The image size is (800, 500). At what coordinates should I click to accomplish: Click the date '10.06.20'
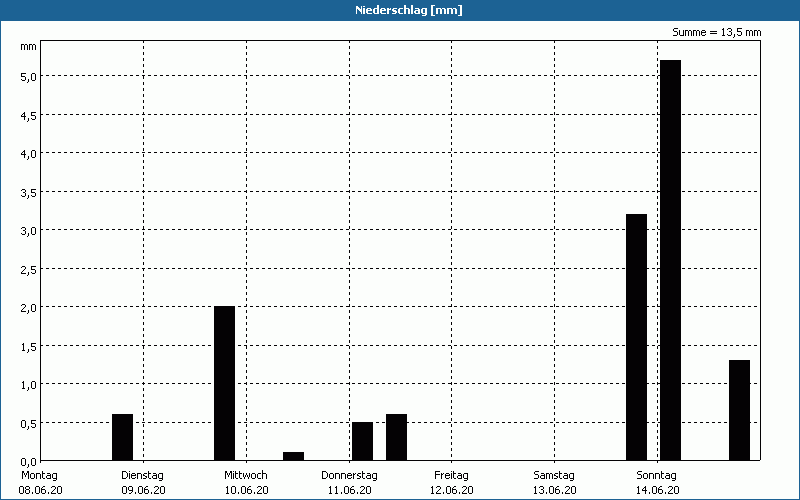(246, 490)
